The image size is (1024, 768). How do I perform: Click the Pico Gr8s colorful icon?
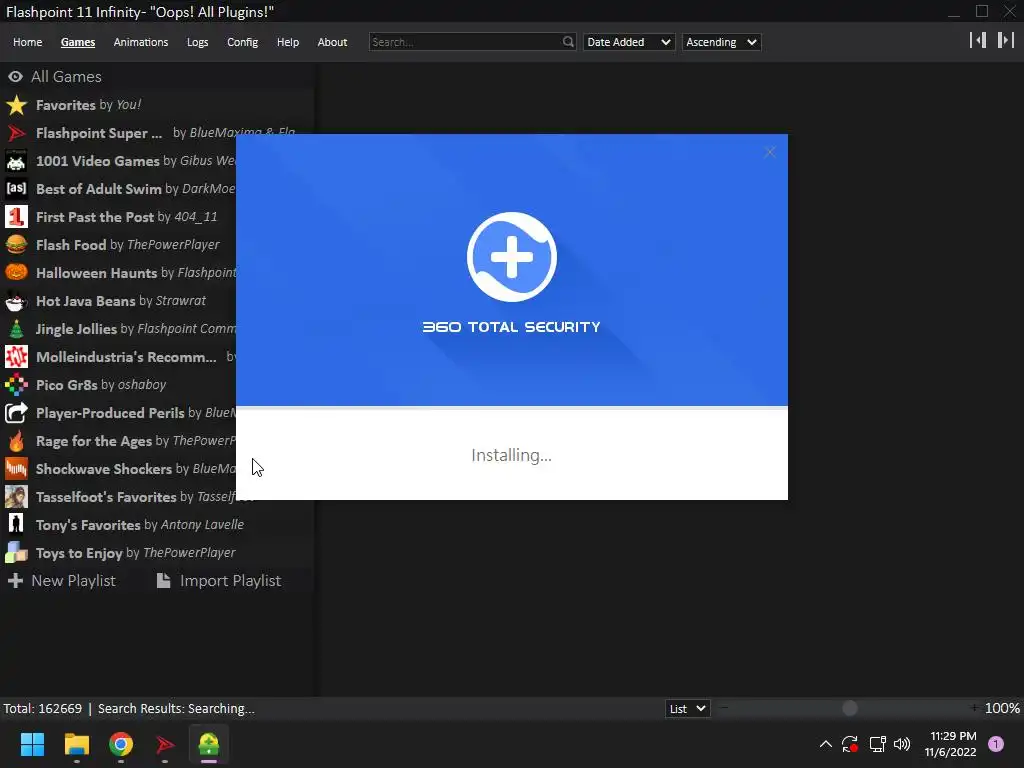tap(16, 385)
